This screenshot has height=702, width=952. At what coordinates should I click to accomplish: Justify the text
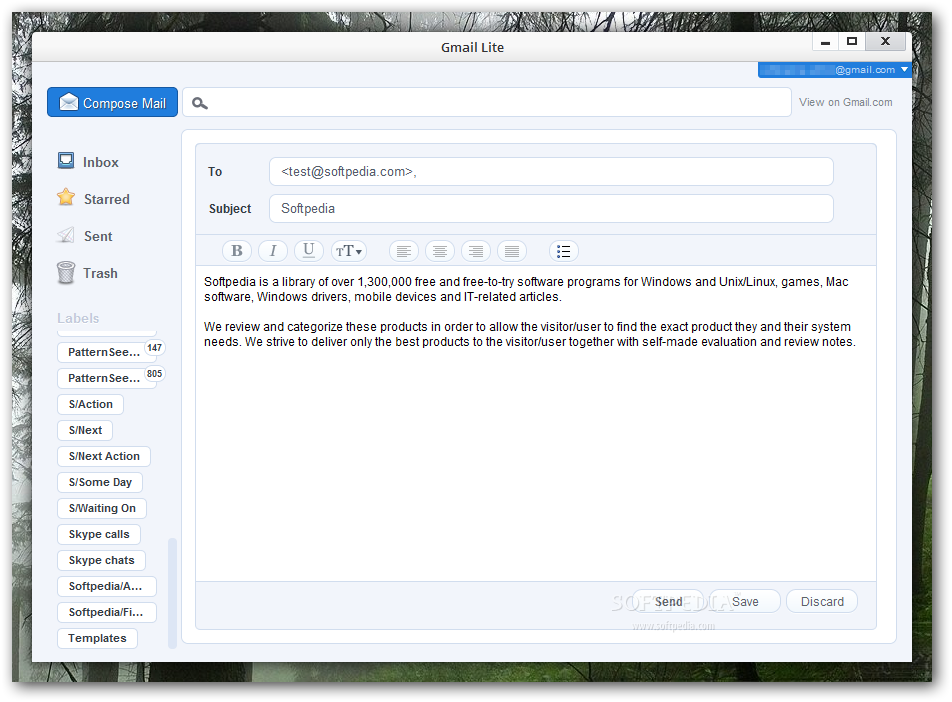point(512,251)
